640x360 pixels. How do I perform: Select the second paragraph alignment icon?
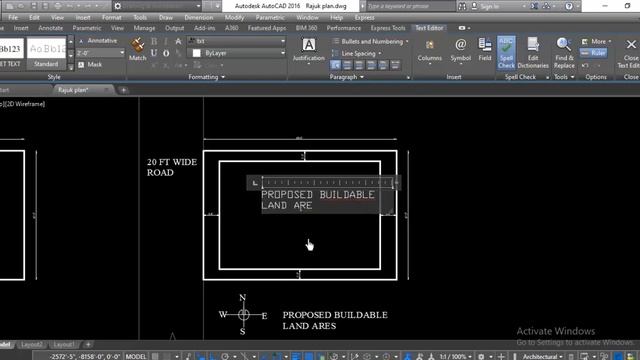347,65
